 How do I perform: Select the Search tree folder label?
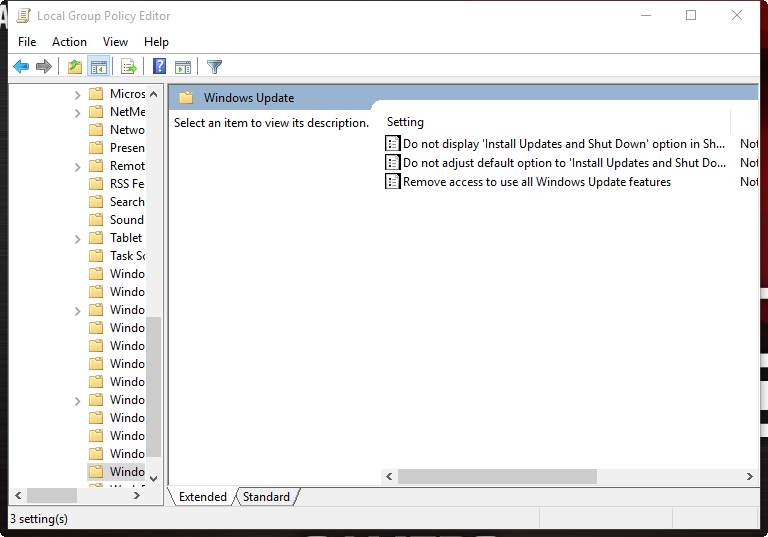pyautogui.click(x=127, y=202)
